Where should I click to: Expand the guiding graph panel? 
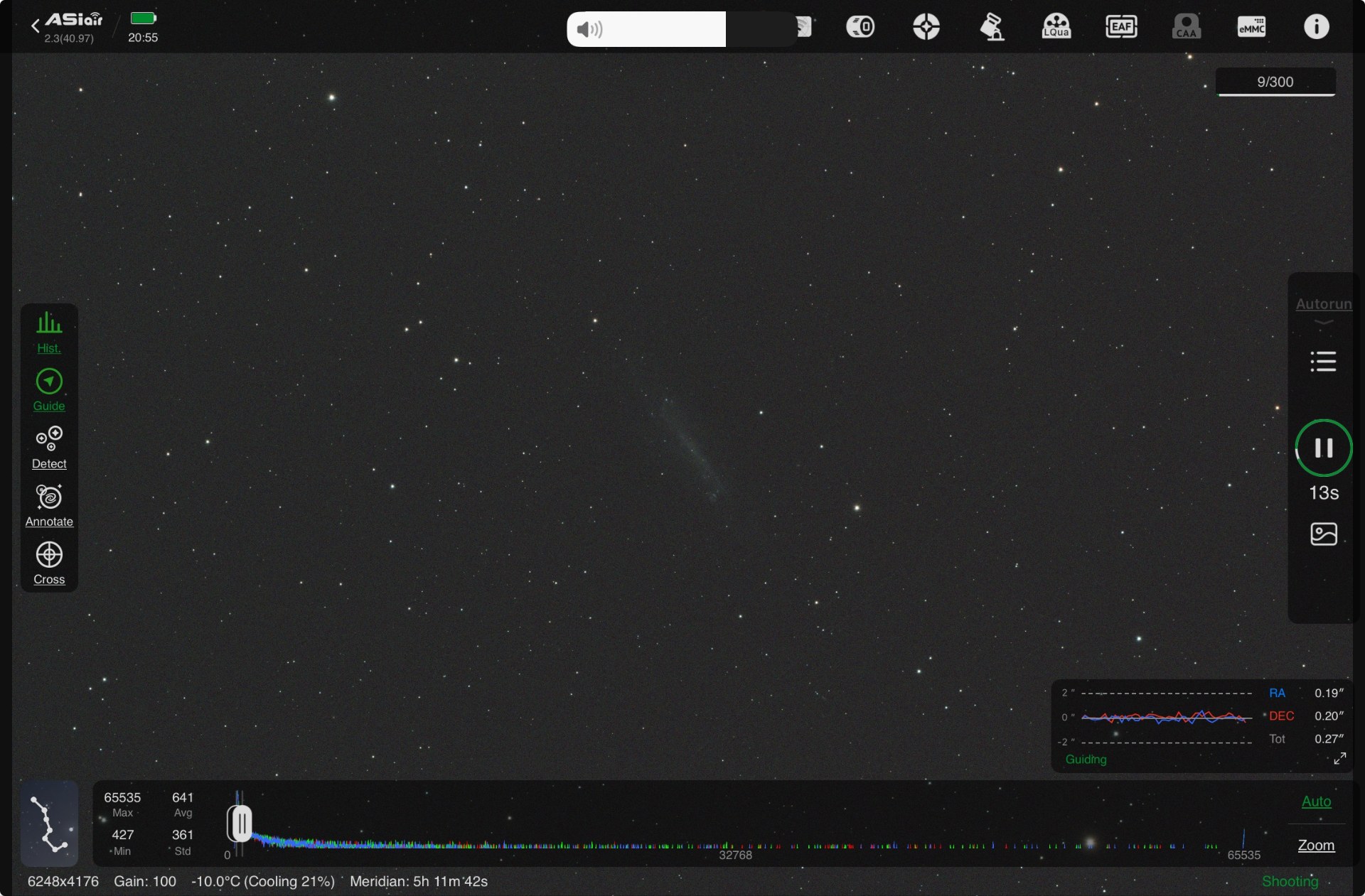(1339, 759)
